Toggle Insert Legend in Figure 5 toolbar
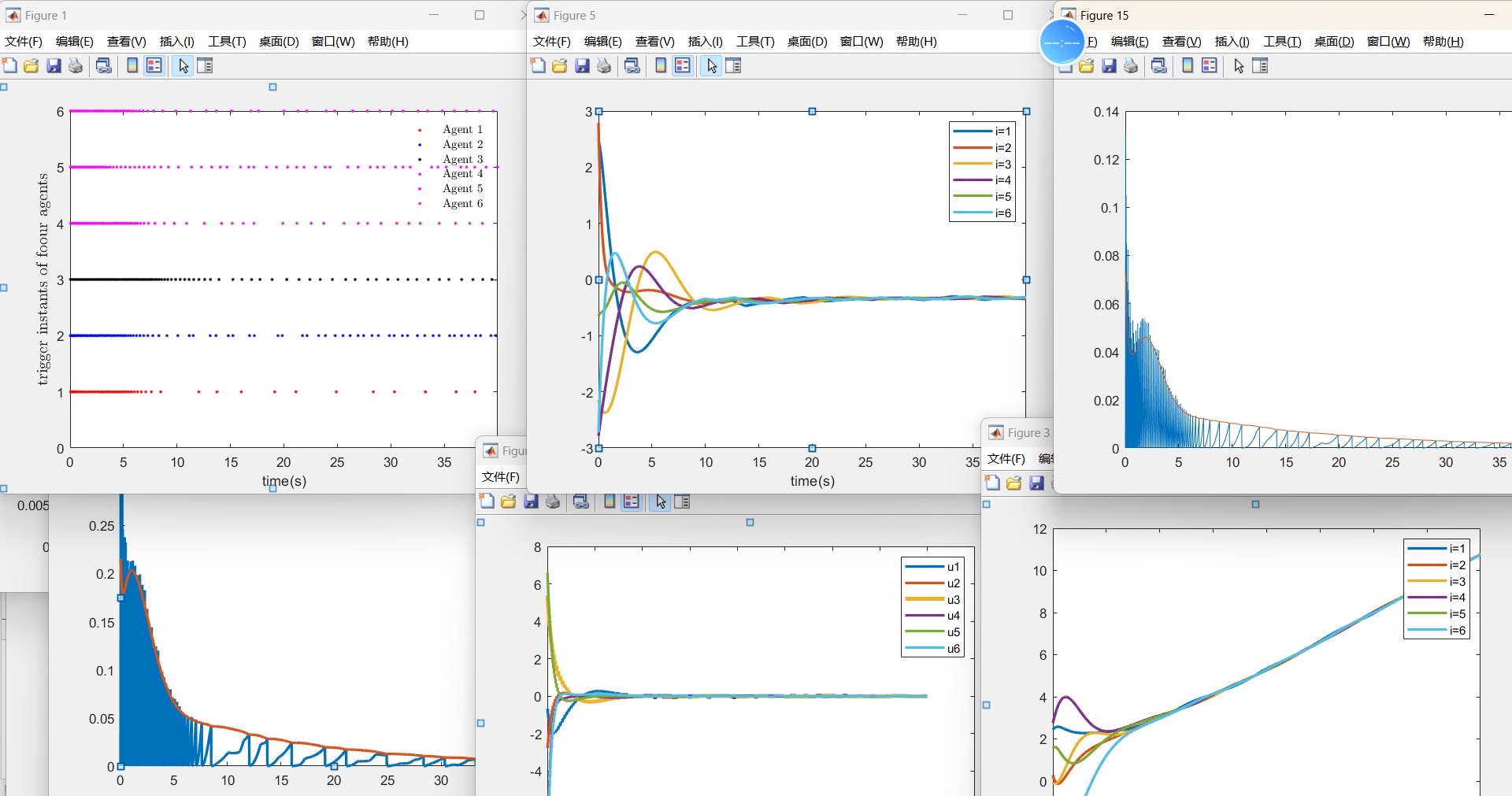 coord(683,65)
